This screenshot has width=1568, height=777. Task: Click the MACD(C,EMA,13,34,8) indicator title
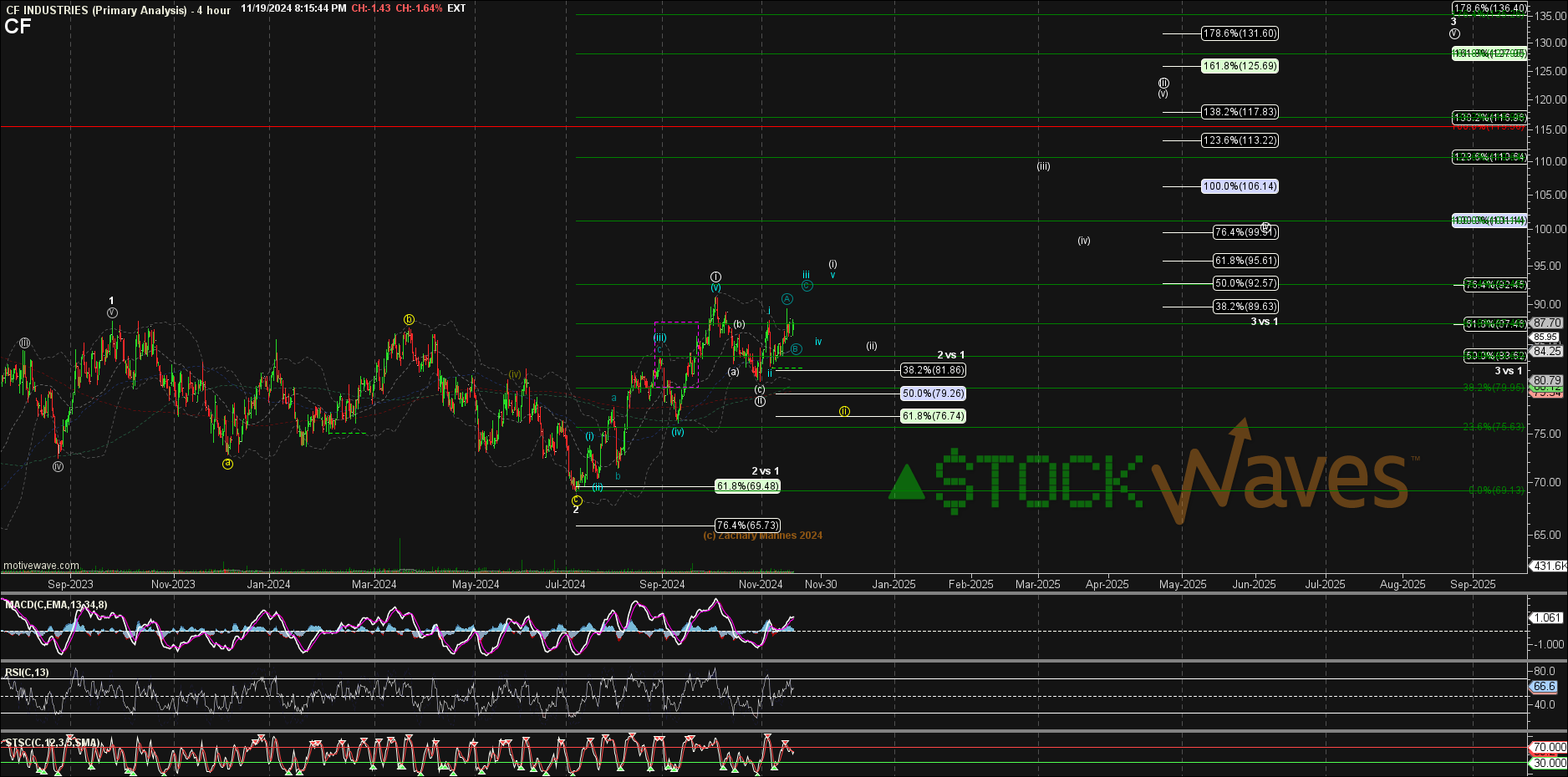(57, 605)
